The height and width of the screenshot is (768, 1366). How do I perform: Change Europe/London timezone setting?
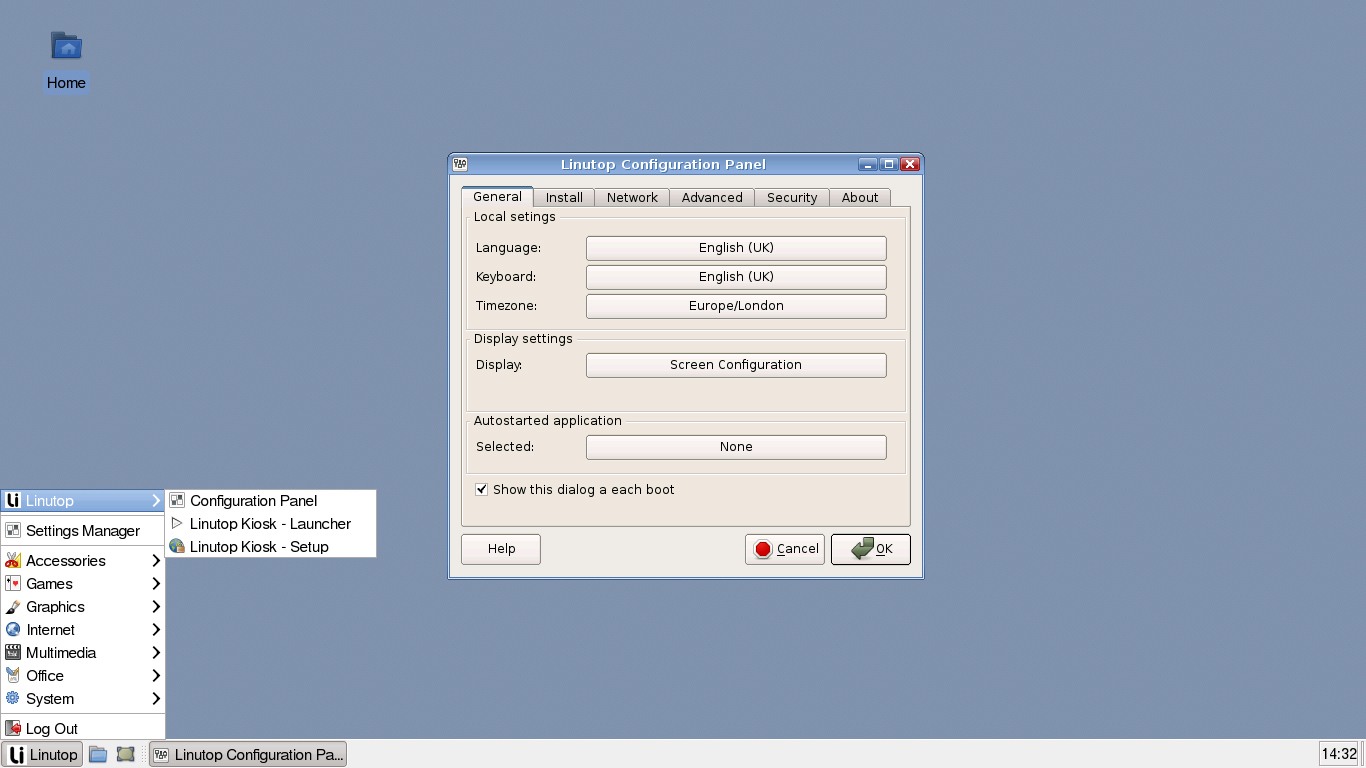coord(736,306)
